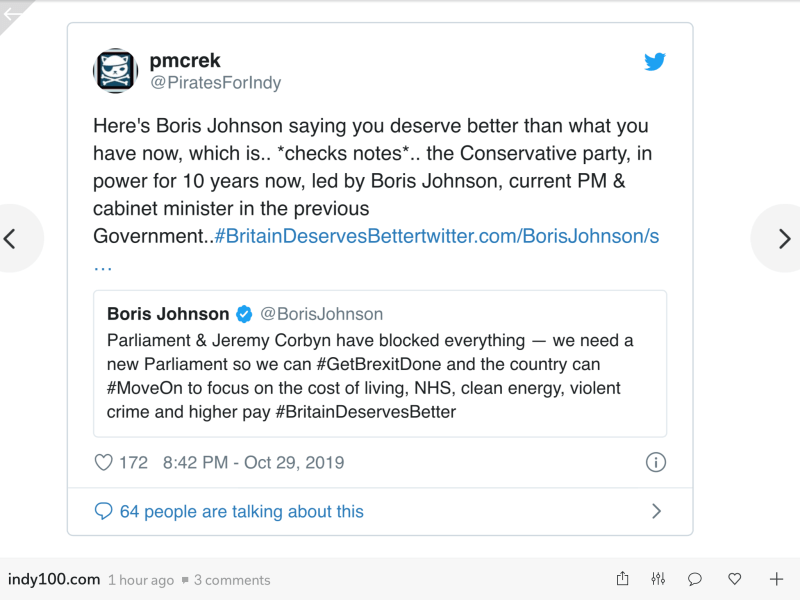Expand the conversation chevron arrow
Viewport: 800px width, 600px height.
click(x=656, y=511)
